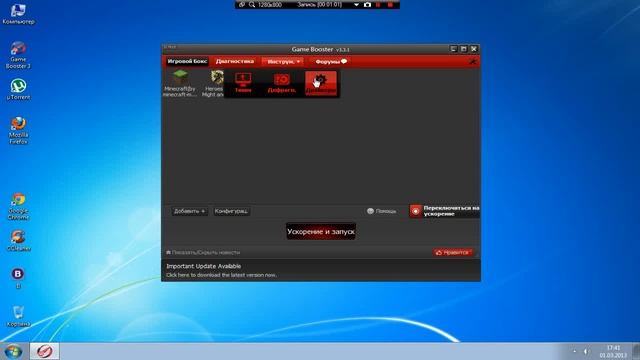Click the recorder magnifier zoom icon
This screenshot has width=640, height=360.
click(x=252, y=4)
